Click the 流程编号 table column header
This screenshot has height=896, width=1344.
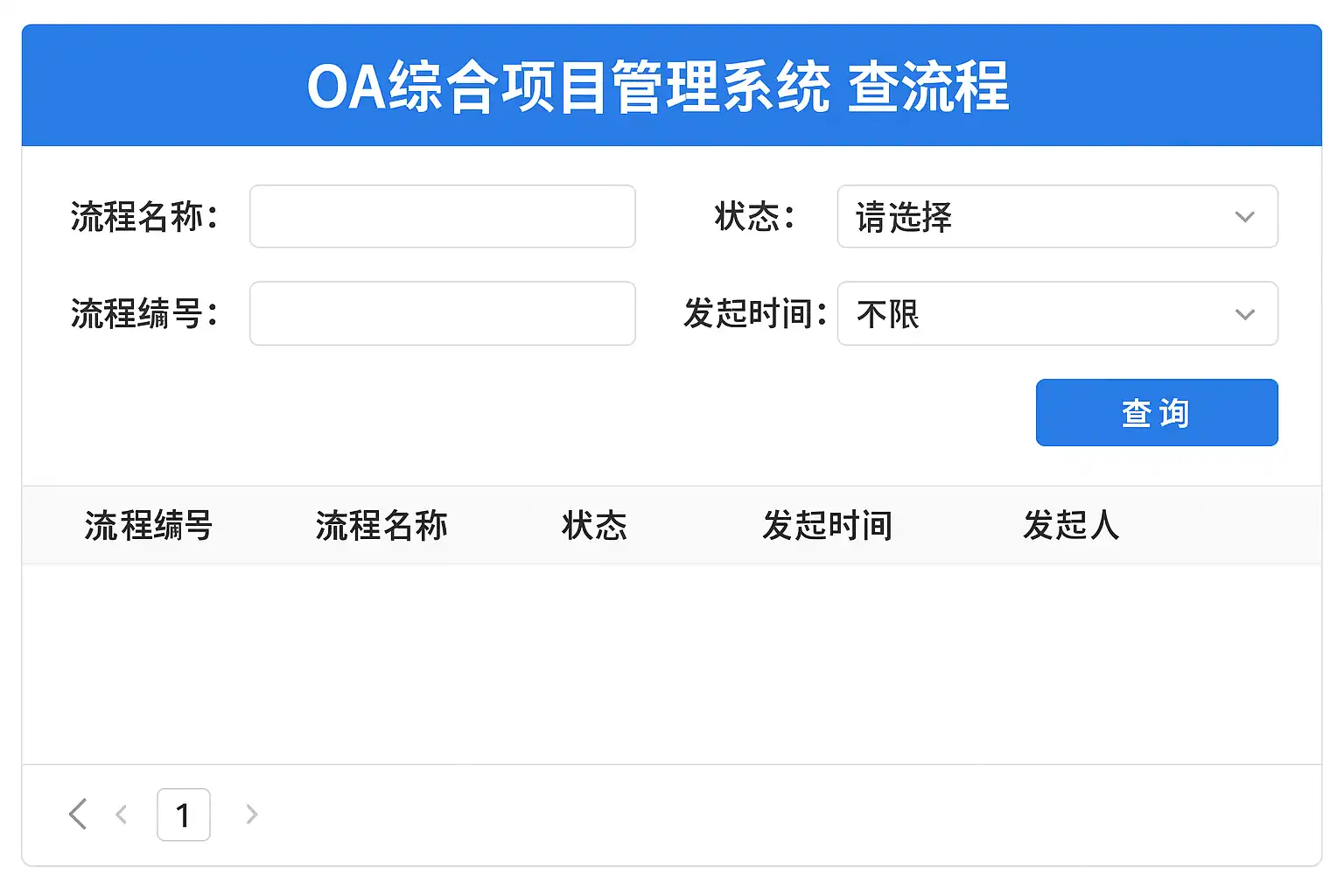pyautogui.click(x=148, y=526)
